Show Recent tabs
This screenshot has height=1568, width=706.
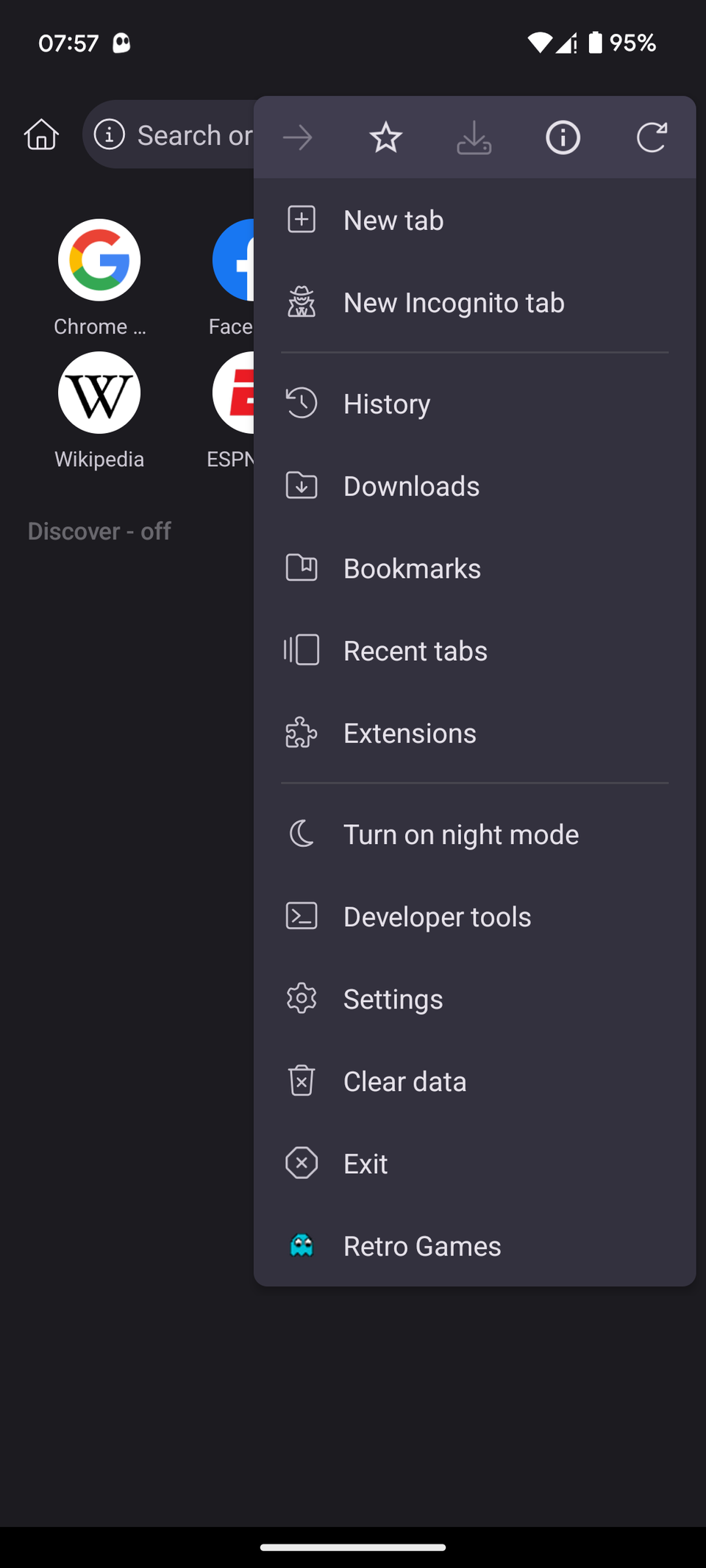415,651
